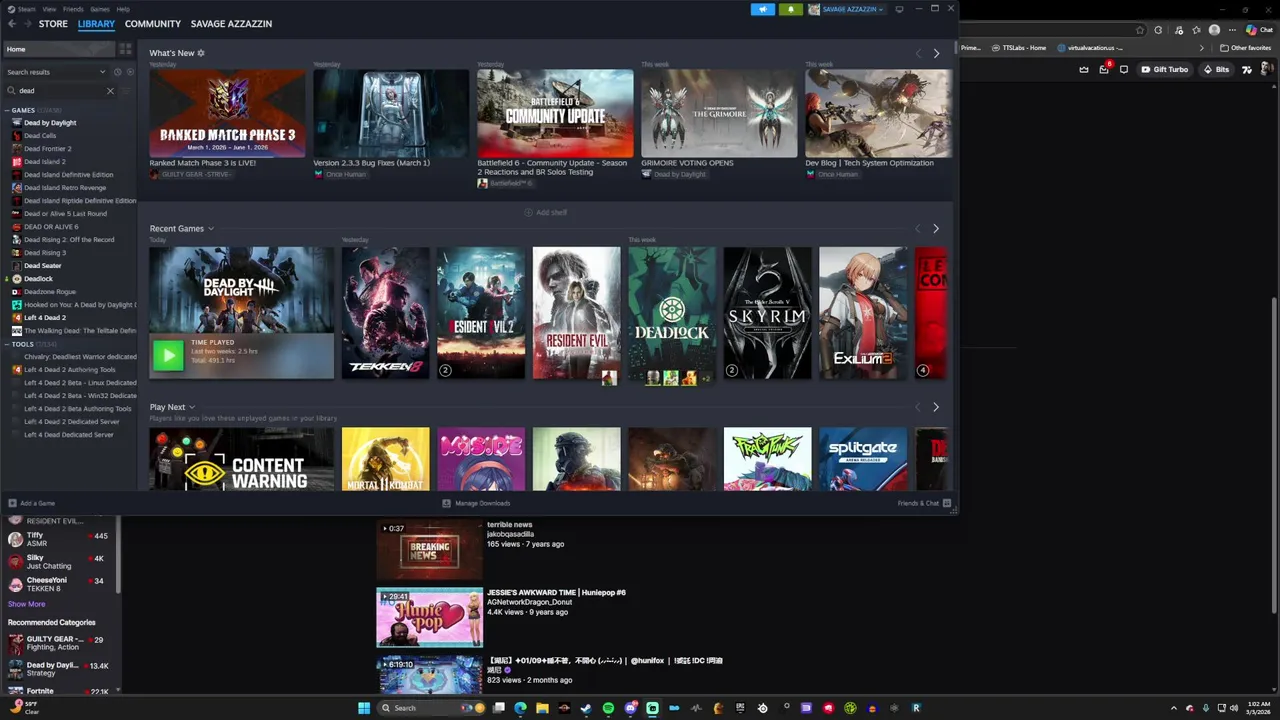Click the Bits button on Twitch

click(x=1215, y=69)
